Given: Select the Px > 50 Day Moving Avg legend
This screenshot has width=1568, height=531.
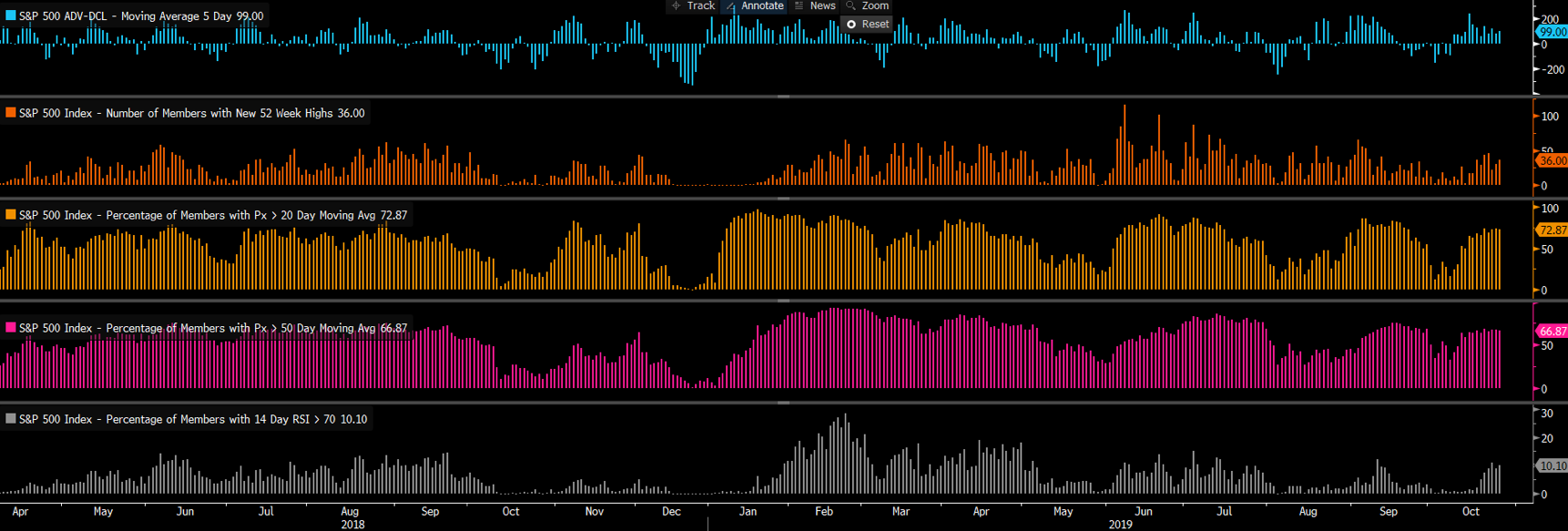Looking at the screenshot, I should (x=213, y=328).
